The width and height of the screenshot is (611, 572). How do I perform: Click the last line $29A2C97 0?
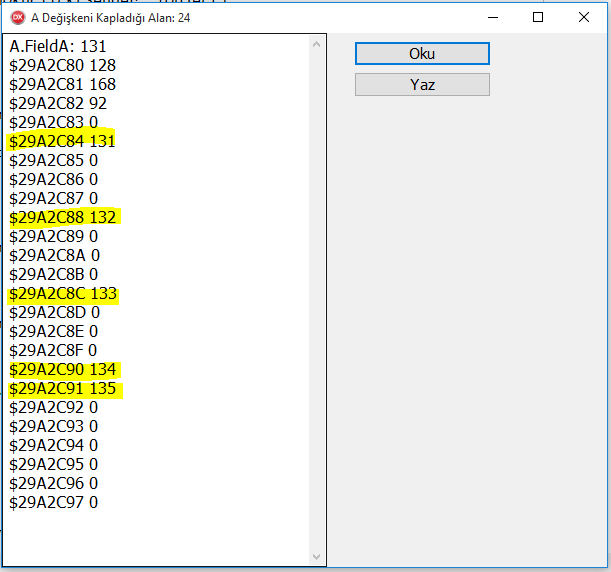pyautogui.click(x=53, y=502)
